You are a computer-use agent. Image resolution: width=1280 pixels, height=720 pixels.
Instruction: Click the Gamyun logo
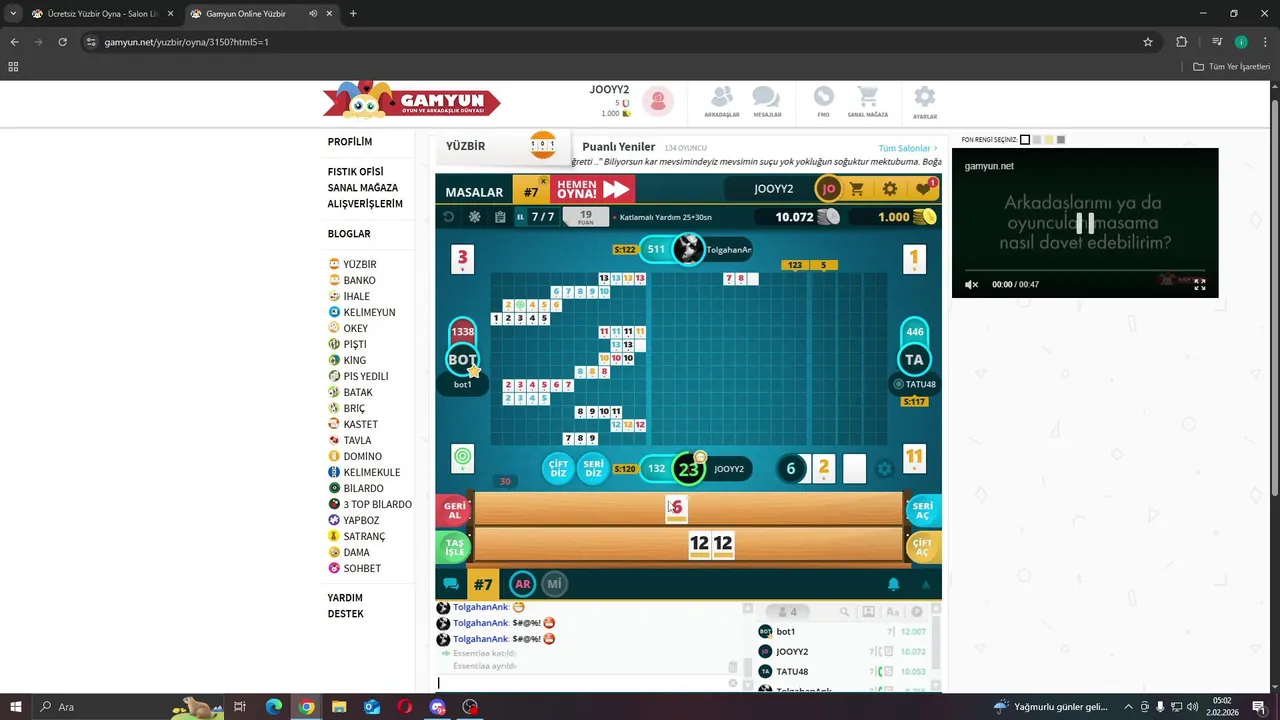(x=411, y=101)
